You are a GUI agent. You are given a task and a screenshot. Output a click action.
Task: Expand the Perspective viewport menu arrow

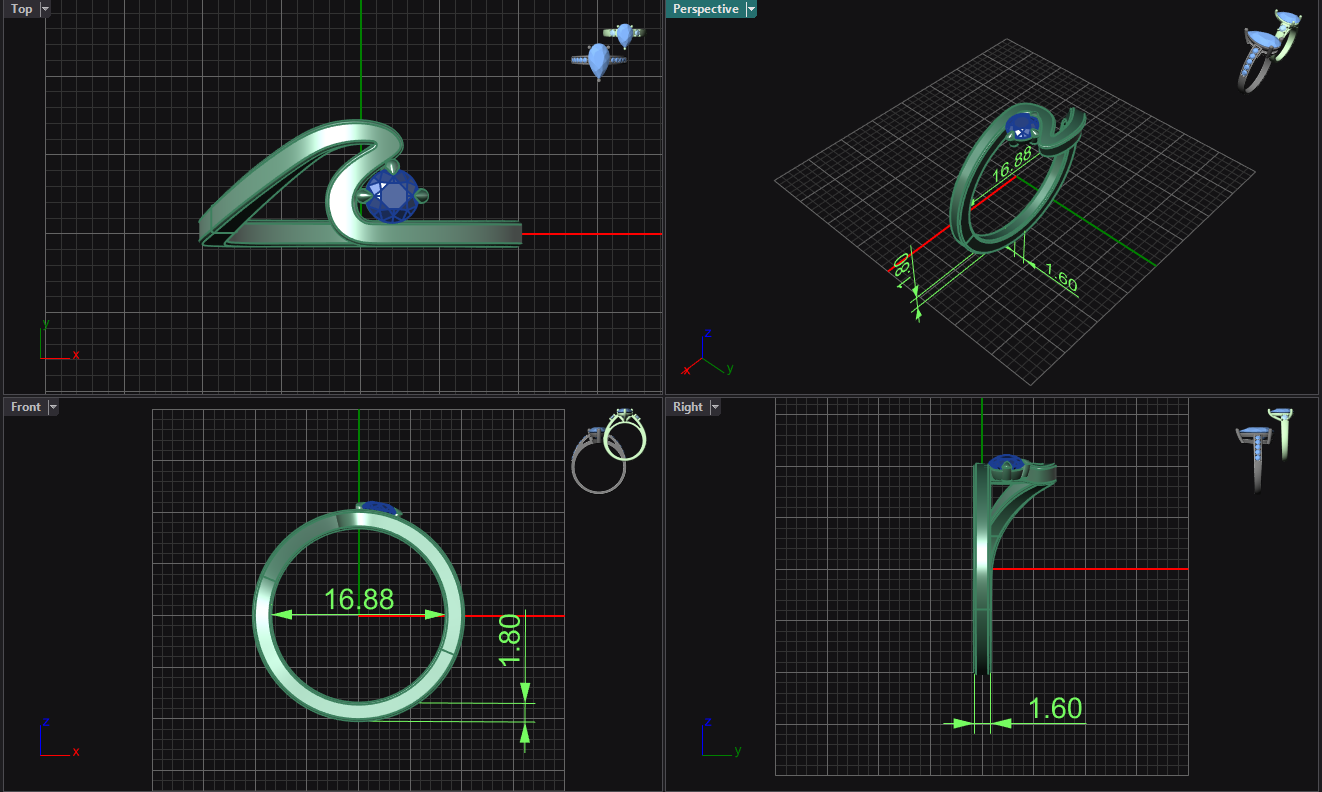pyautogui.click(x=751, y=9)
